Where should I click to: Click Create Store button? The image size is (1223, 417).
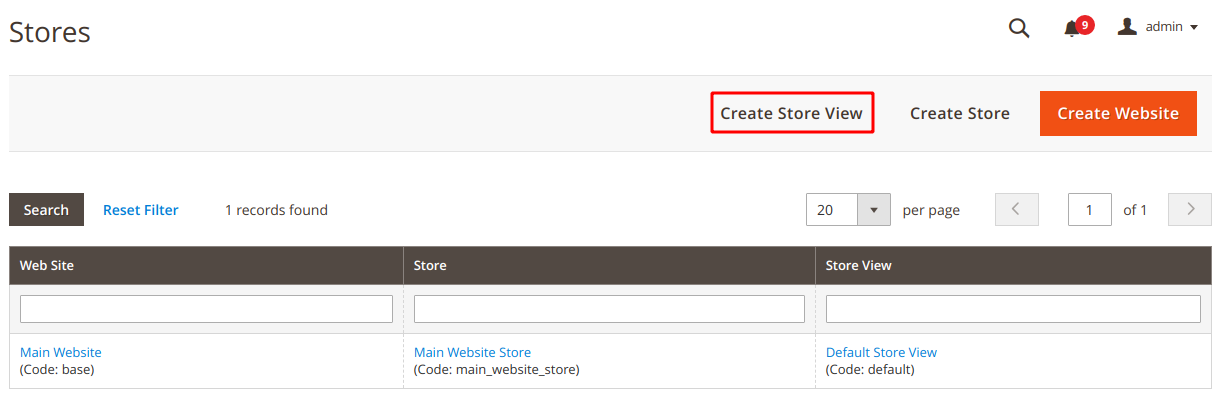coord(960,113)
